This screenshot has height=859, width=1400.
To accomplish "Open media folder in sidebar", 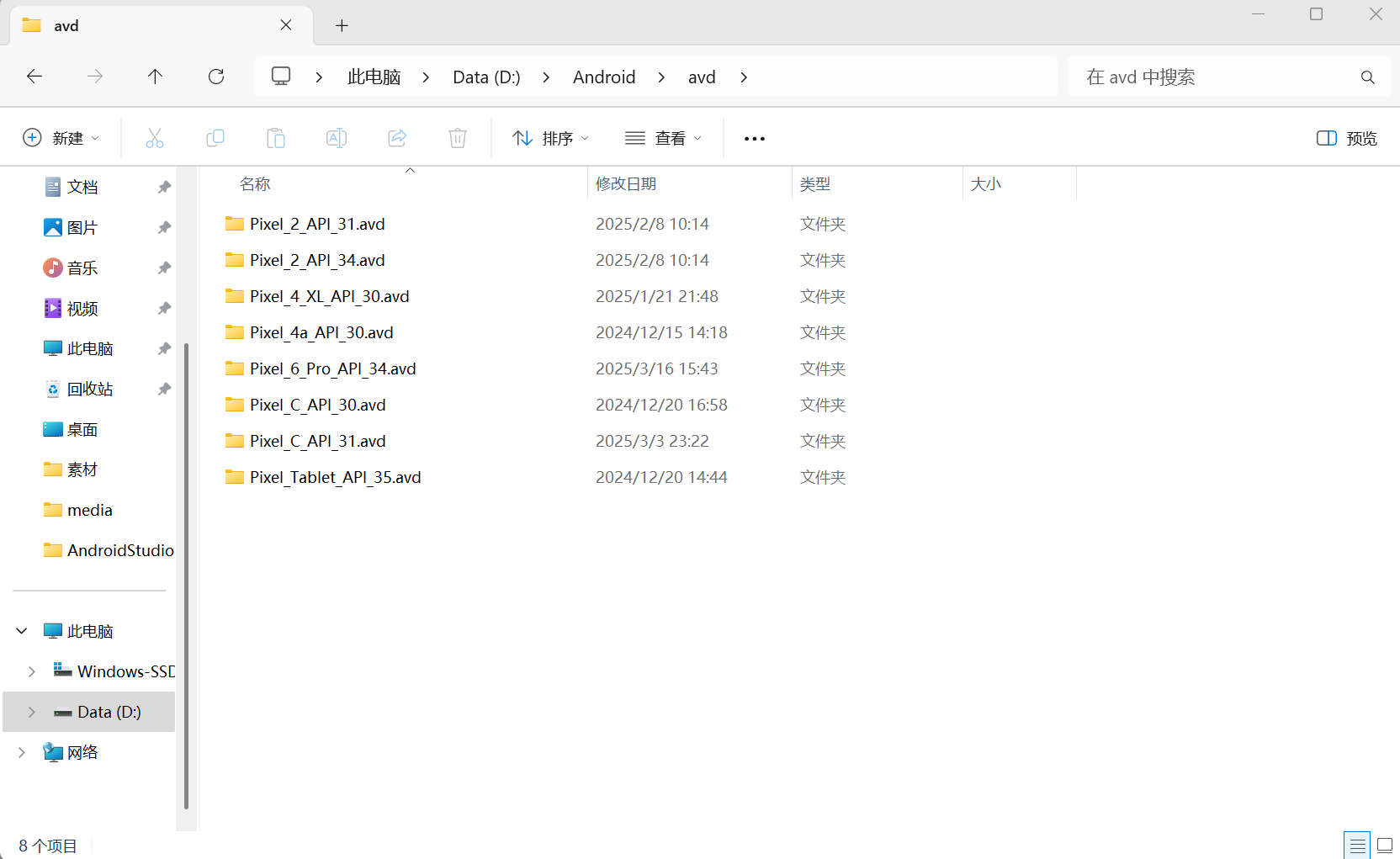I will [x=89, y=510].
